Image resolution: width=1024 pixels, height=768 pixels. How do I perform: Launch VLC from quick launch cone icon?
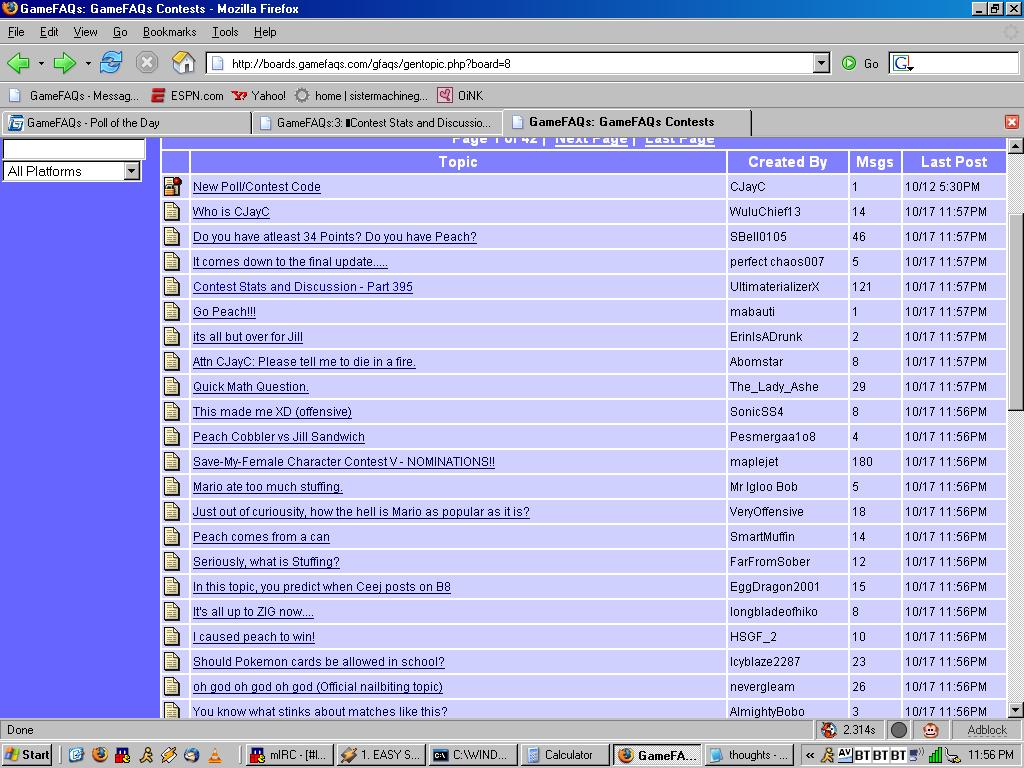click(x=215, y=755)
